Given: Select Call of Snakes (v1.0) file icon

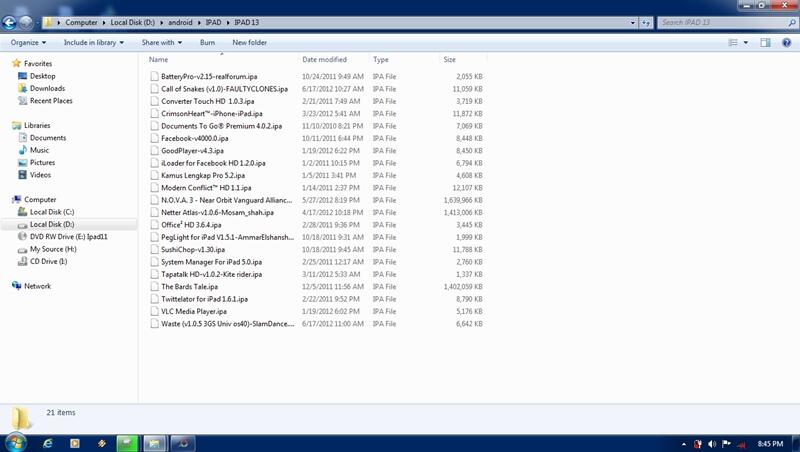Looking at the screenshot, I should tap(154, 89).
